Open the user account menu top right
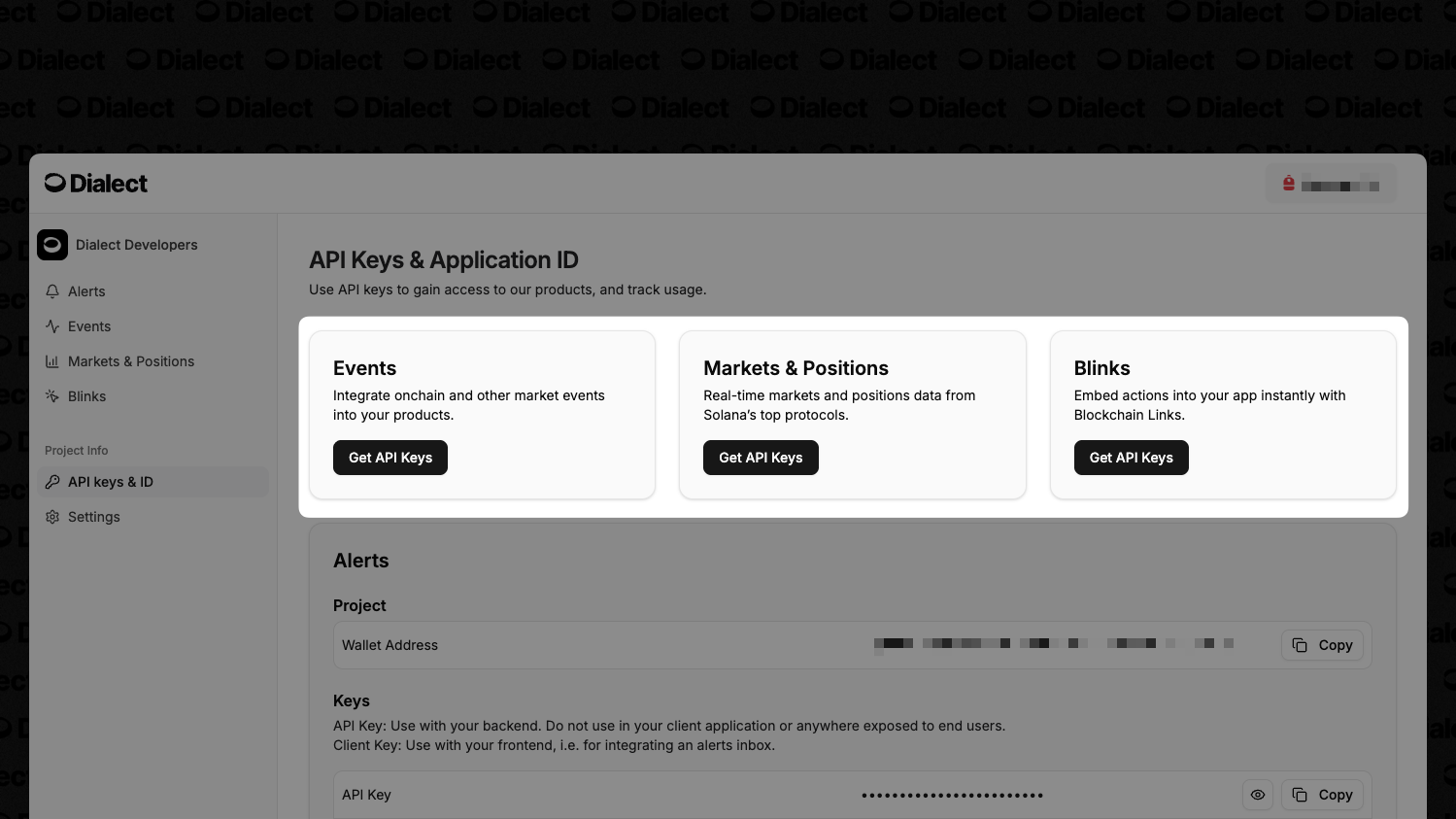This screenshot has width=1456, height=819. [x=1331, y=184]
